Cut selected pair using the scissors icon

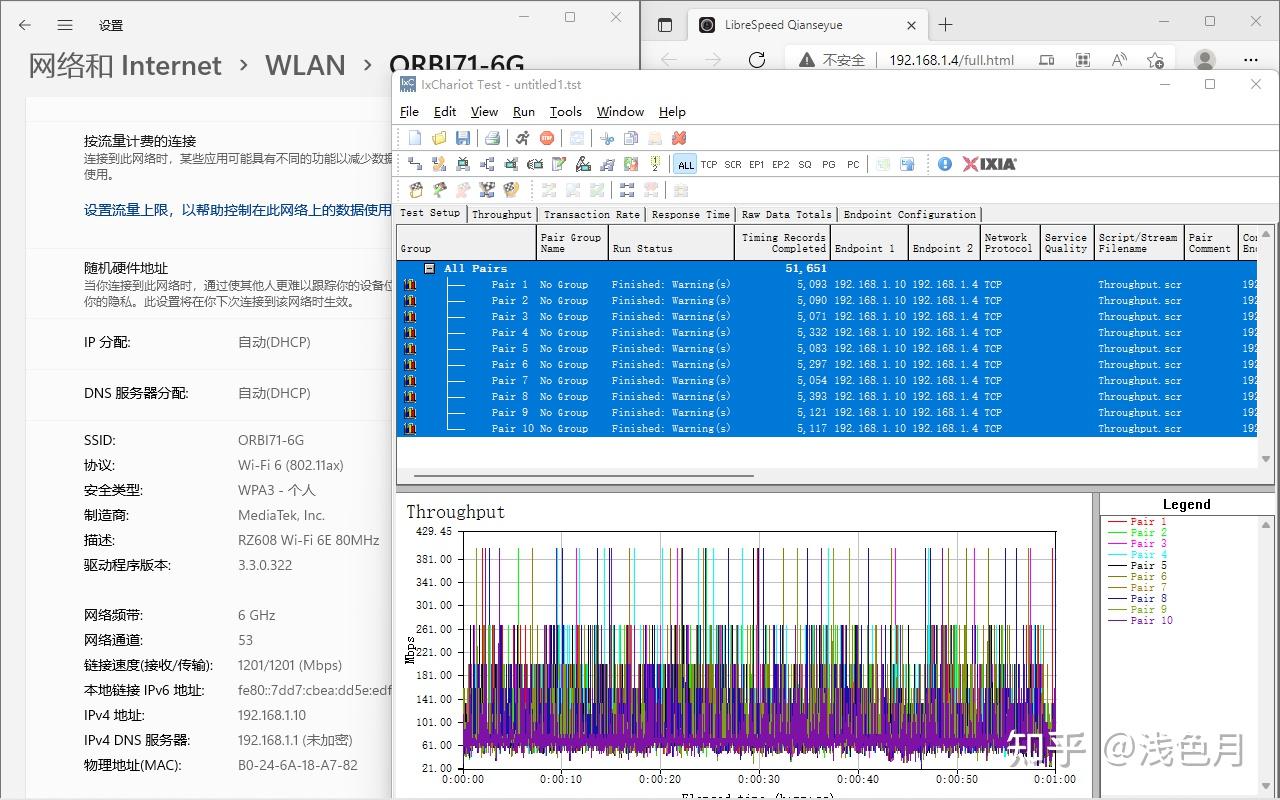pyautogui.click(x=606, y=138)
